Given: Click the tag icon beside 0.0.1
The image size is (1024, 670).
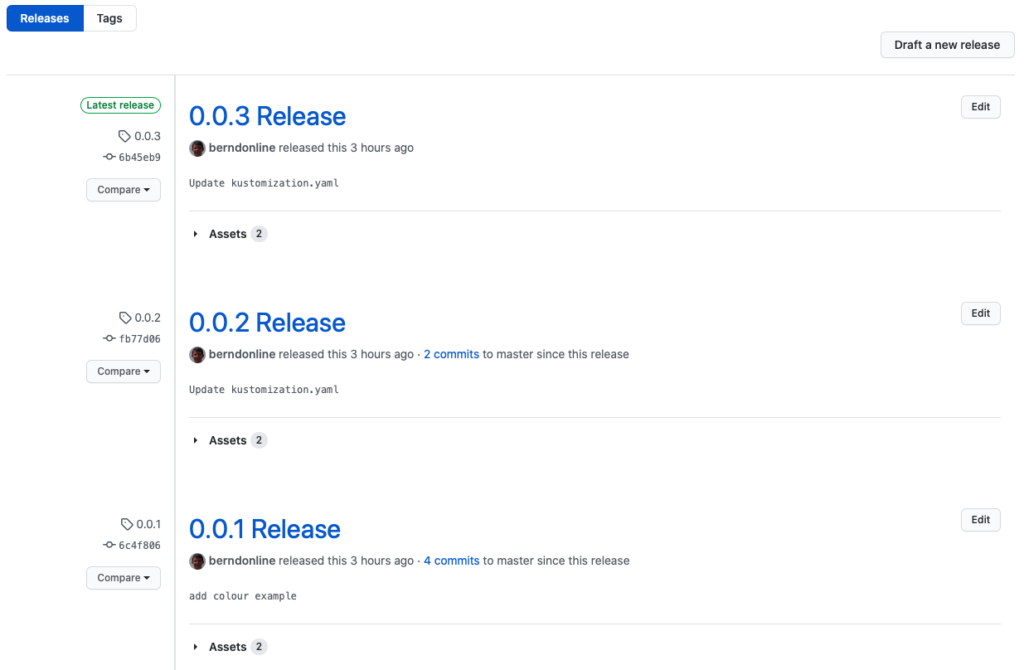Looking at the screenshot, I should tap(126, 523).
